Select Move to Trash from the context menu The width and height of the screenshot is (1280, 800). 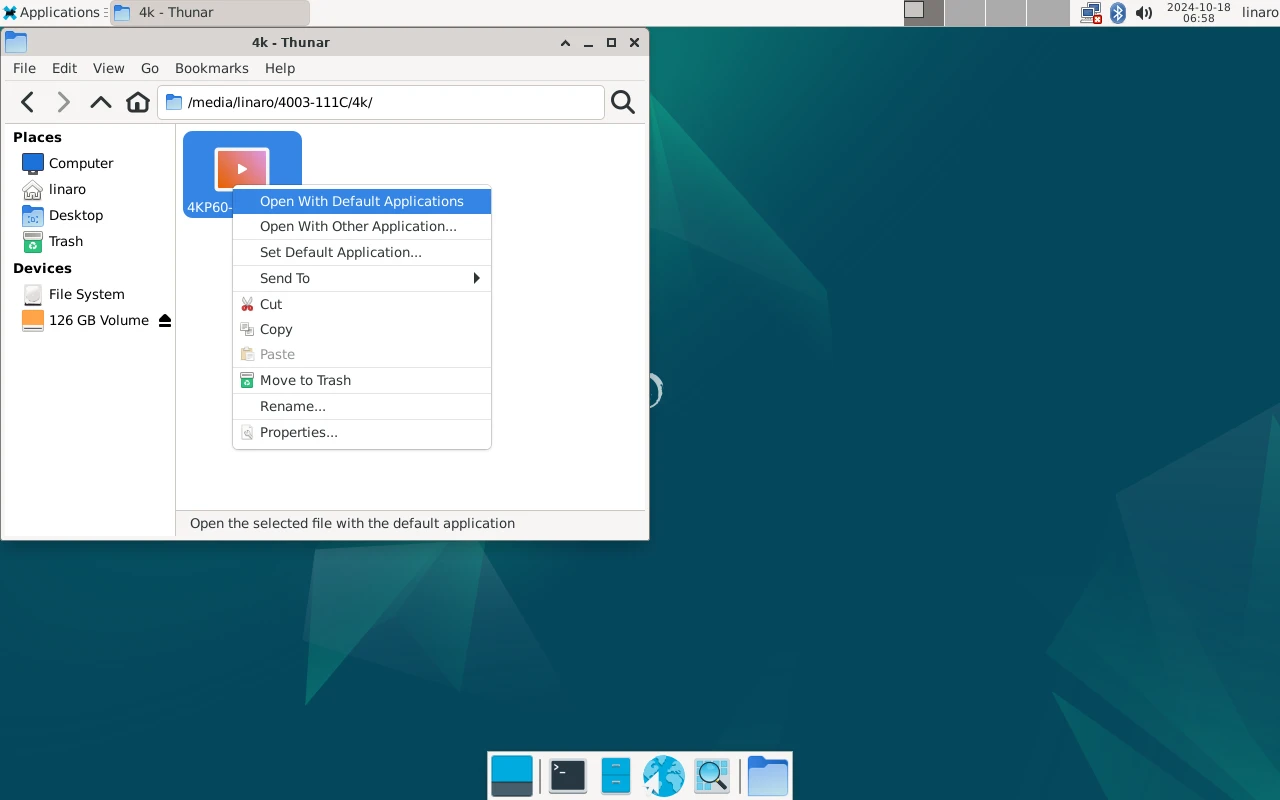(x=362, y=380)
